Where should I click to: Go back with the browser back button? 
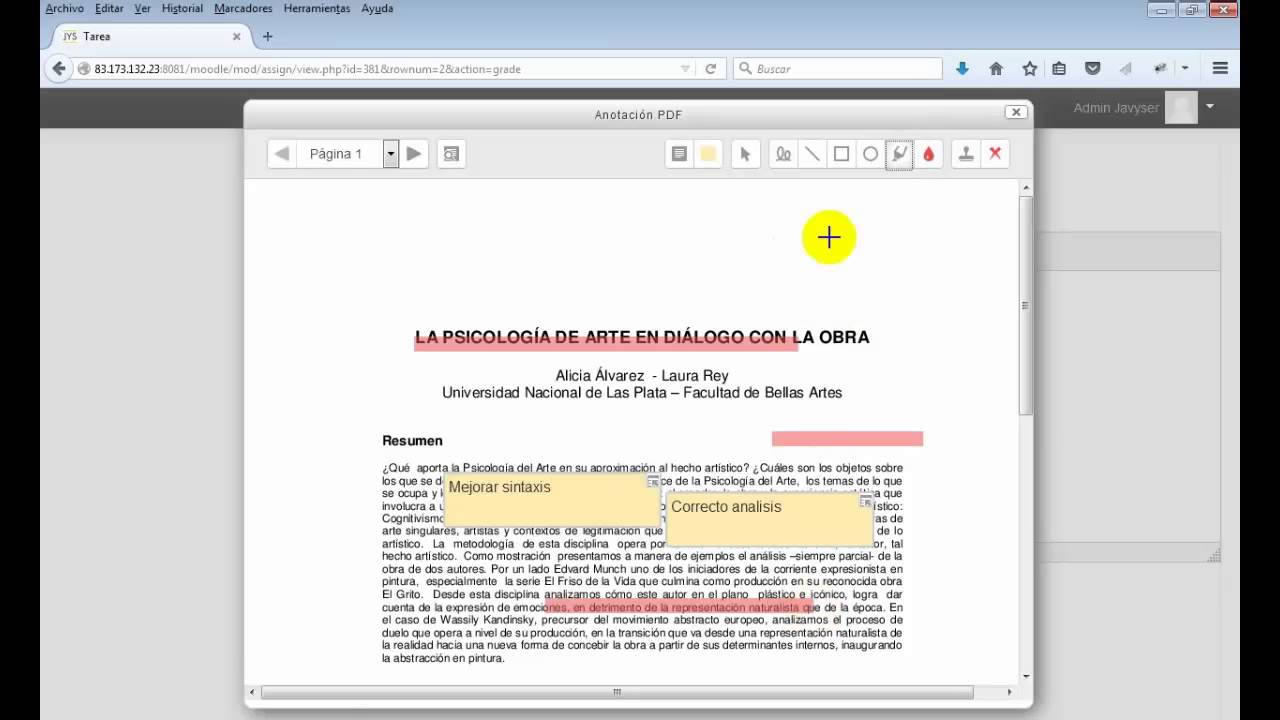59,69
